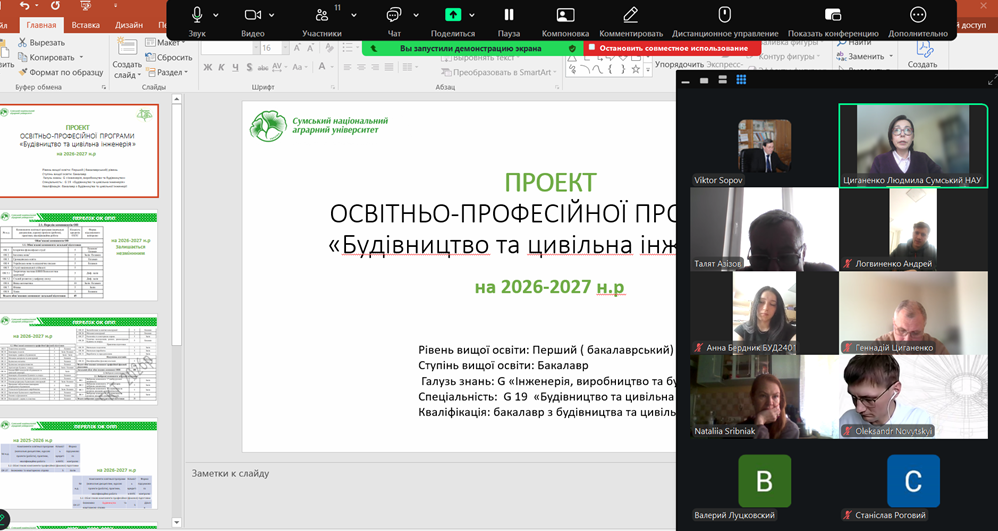998x531 pixels.
Task: Stop sharing via Остановить совместное использование
Action: 666,48
